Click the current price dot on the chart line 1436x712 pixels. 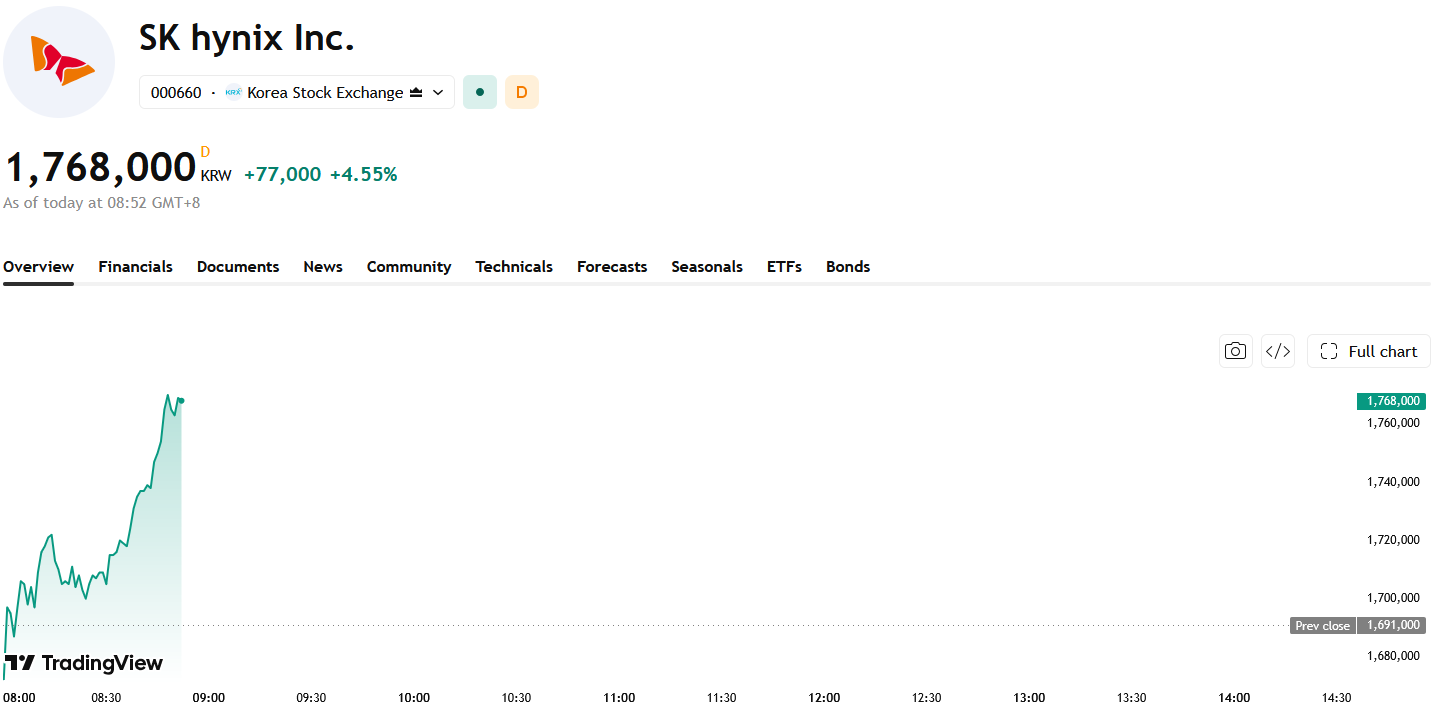pos(181,401)
